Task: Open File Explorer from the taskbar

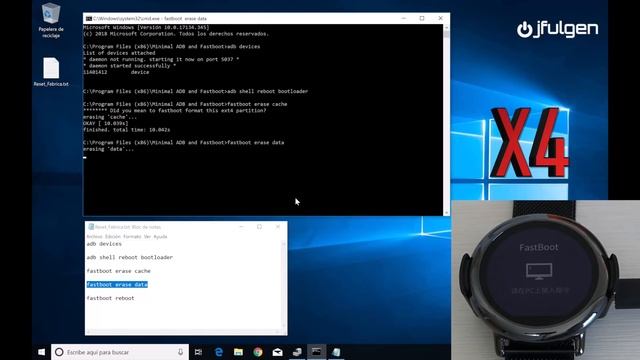Action: point(238,352)
